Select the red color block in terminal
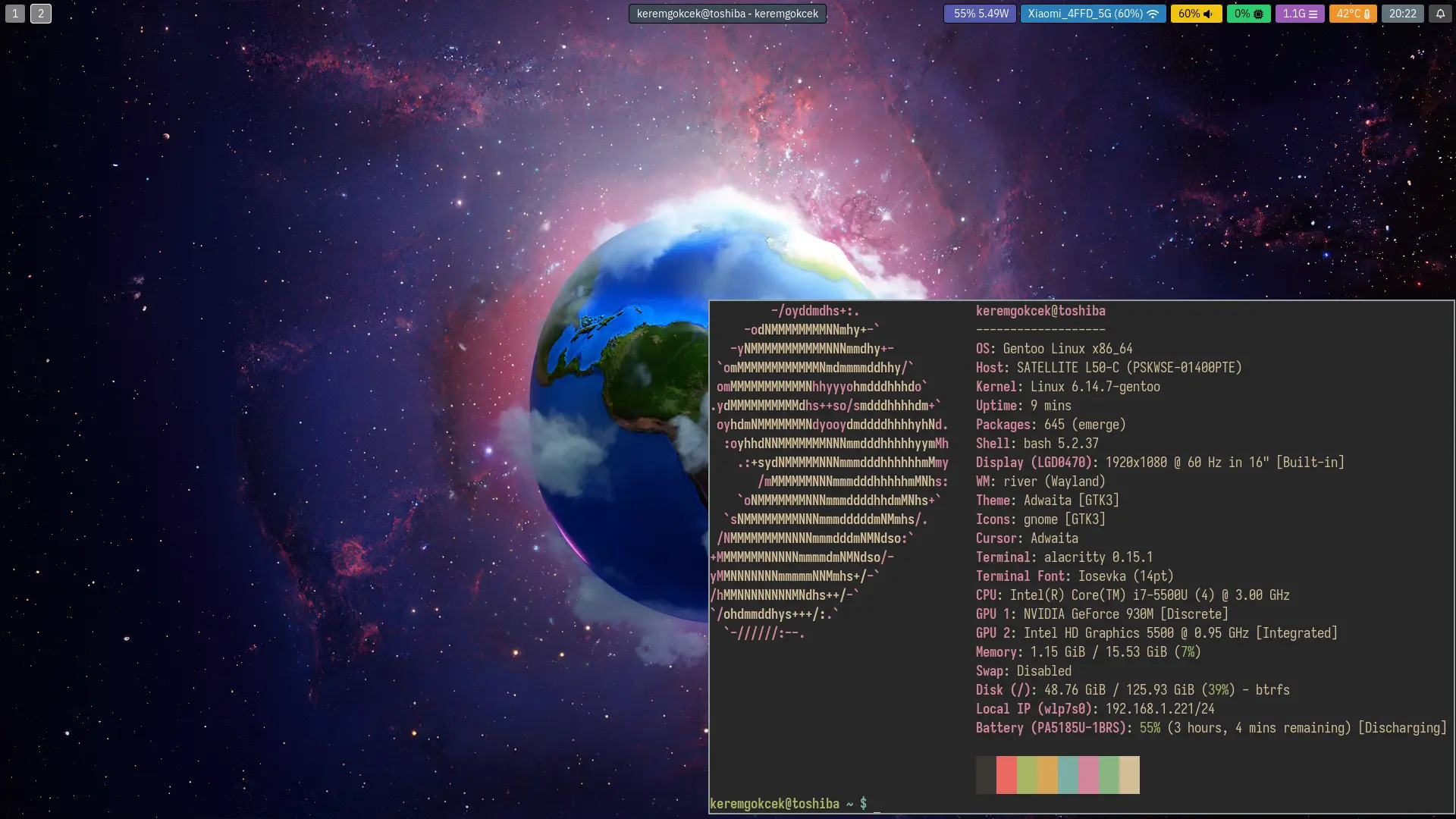1456x819 pixels. pyautogui.click(x=1006, y=775)
